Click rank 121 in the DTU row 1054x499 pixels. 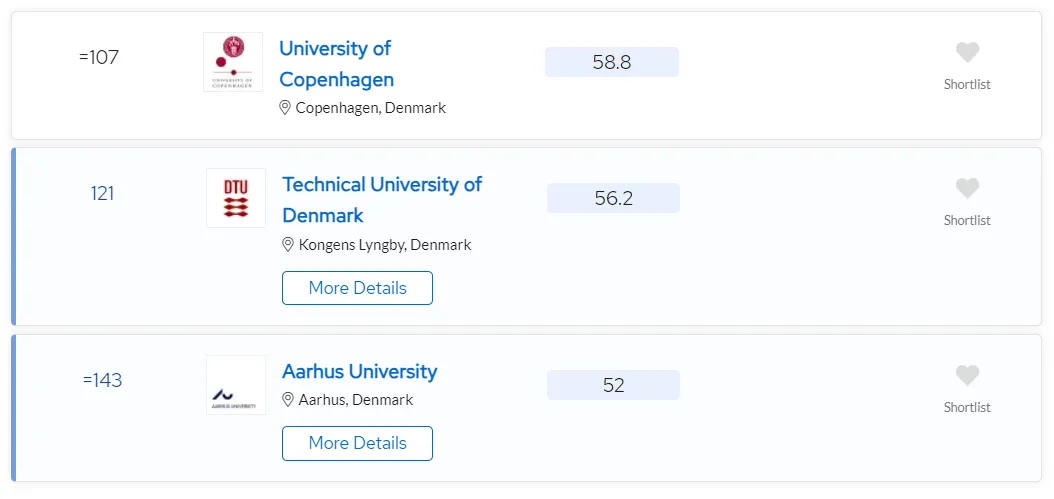coord(103,194)
